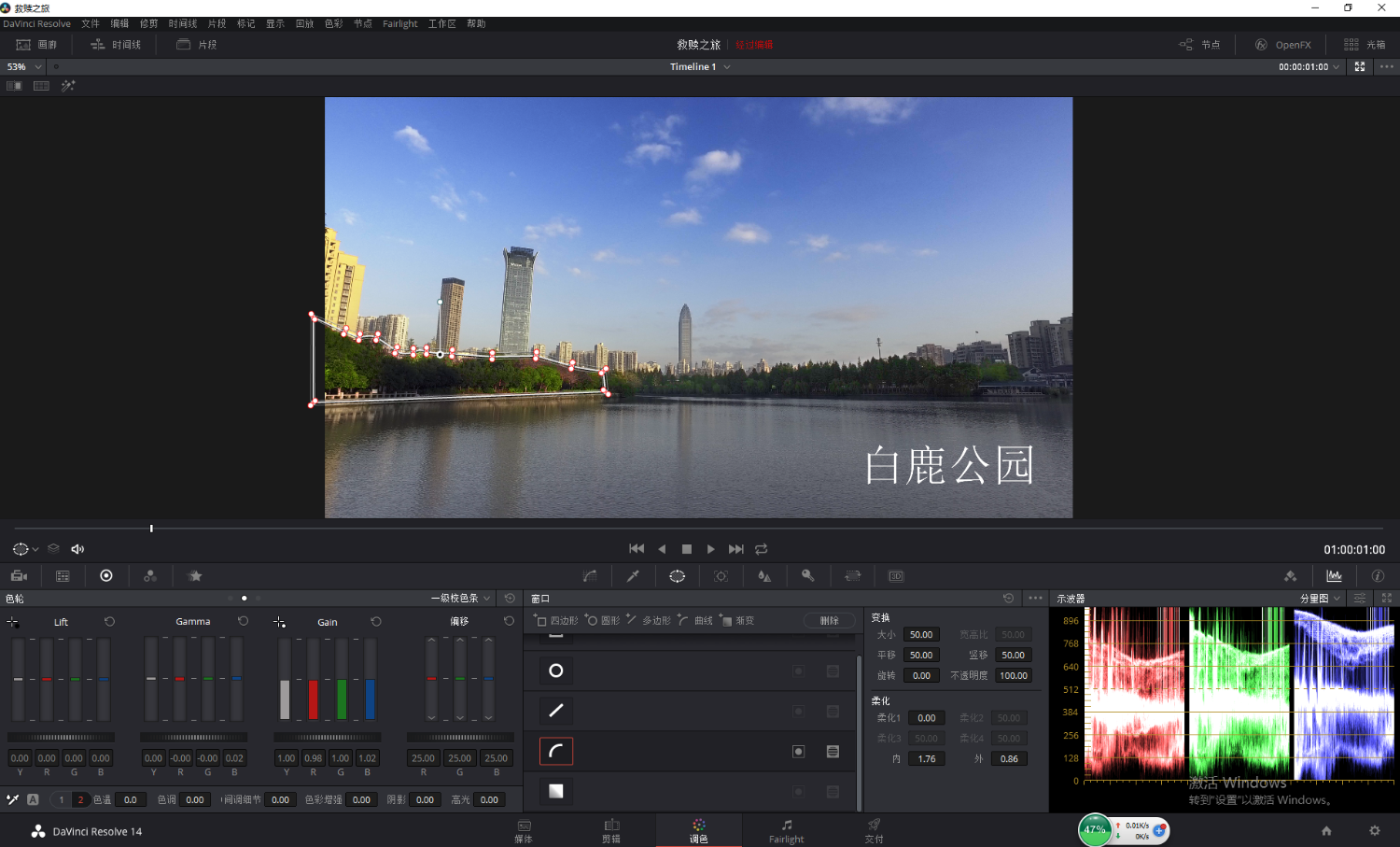Select the Color Wheels palette icon
1400x847 pixels.
click(x=106, y=576)
